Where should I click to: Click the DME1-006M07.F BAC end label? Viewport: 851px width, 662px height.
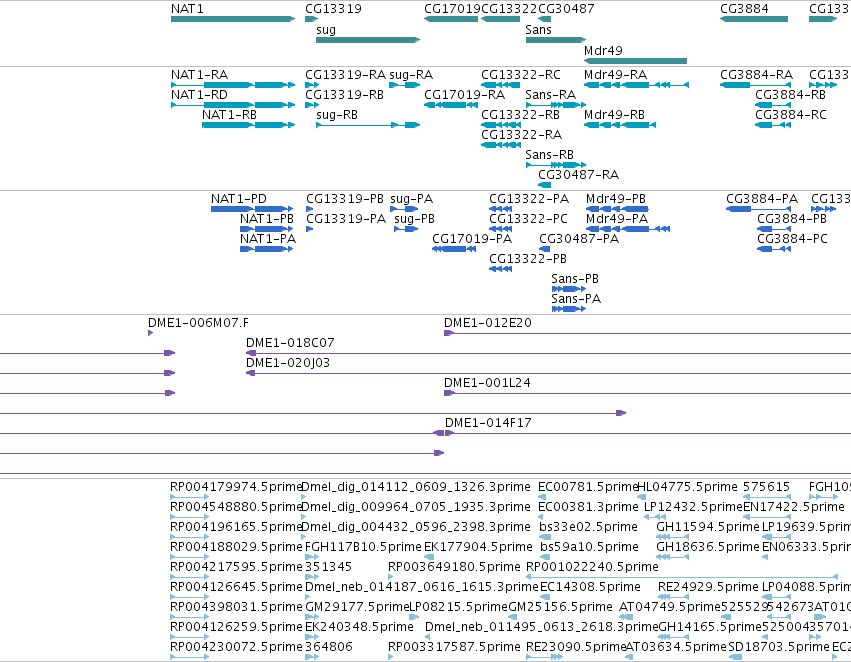click(198, 323)
